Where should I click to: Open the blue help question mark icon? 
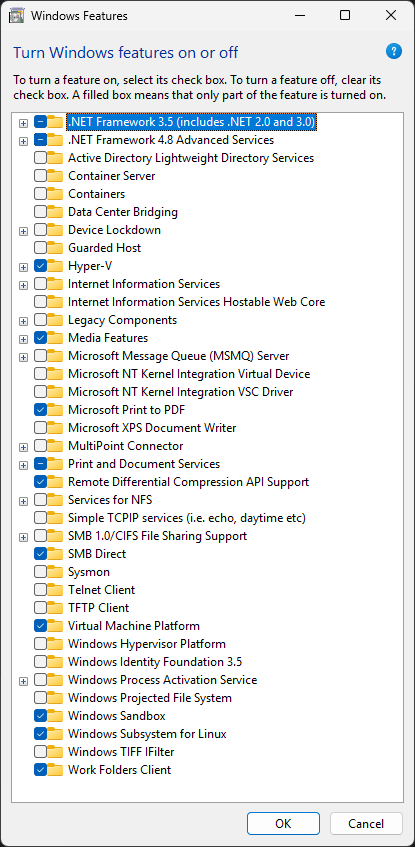point(393,52)
